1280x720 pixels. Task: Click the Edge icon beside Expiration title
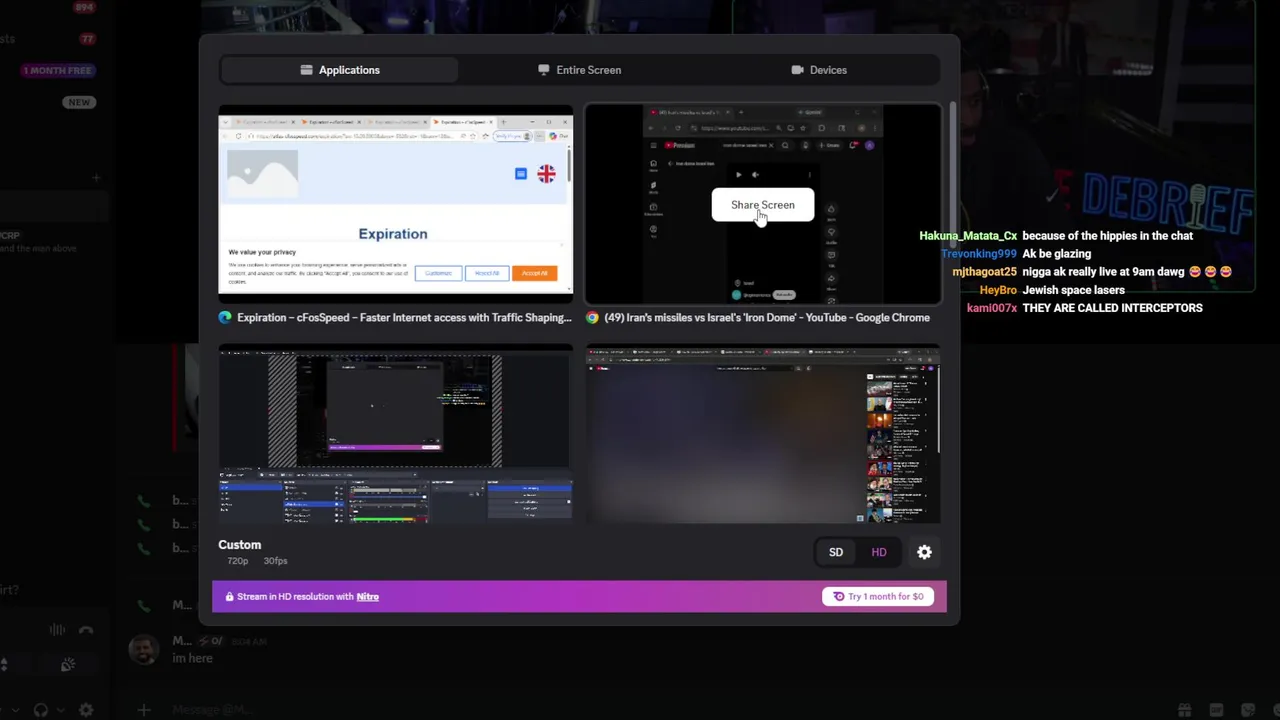pyautogui.click(x=225, y=318)
